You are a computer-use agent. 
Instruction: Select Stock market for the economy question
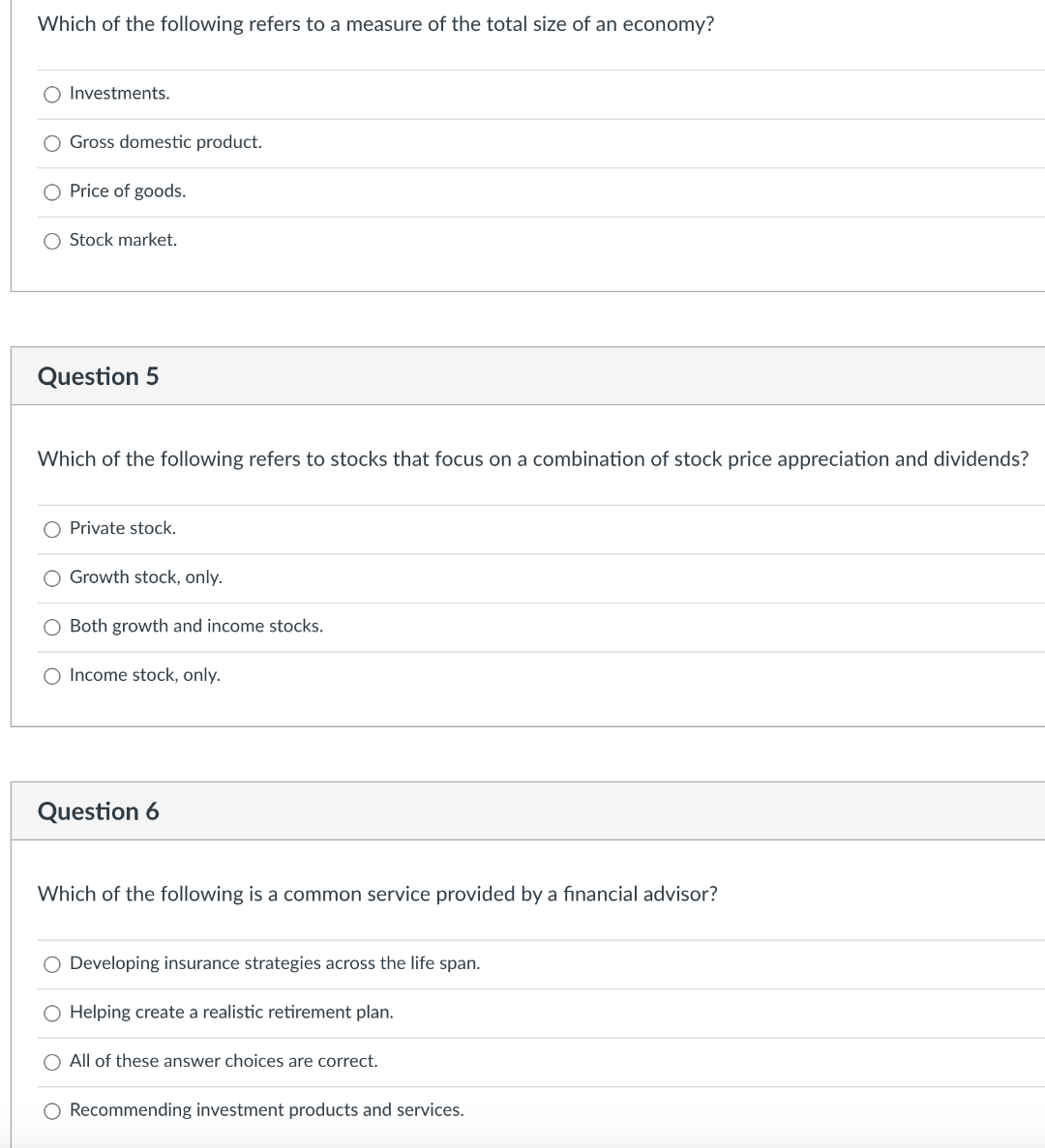(x=51, y=241)
